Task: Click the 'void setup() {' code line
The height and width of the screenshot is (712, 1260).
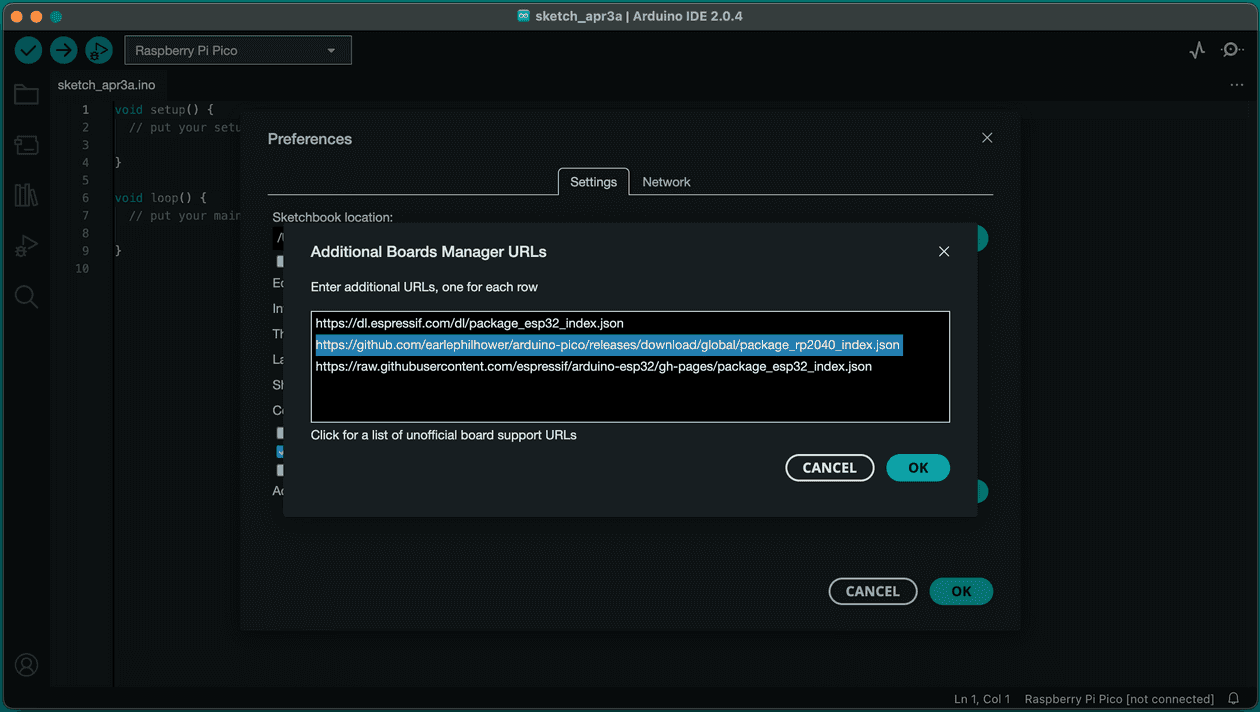Action: (x=164, y=110)
